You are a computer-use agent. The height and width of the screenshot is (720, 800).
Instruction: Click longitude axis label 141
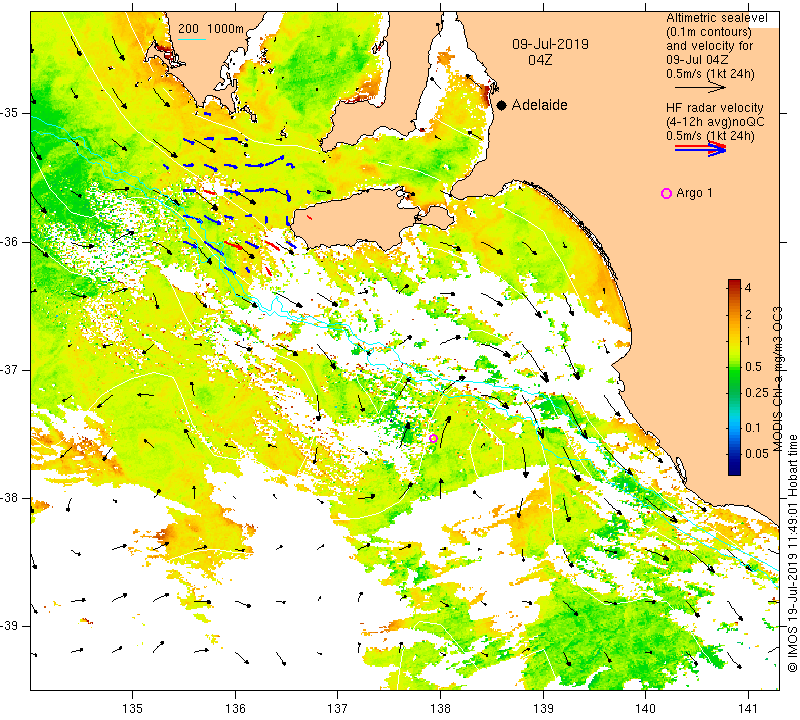[x=748, y=709]
